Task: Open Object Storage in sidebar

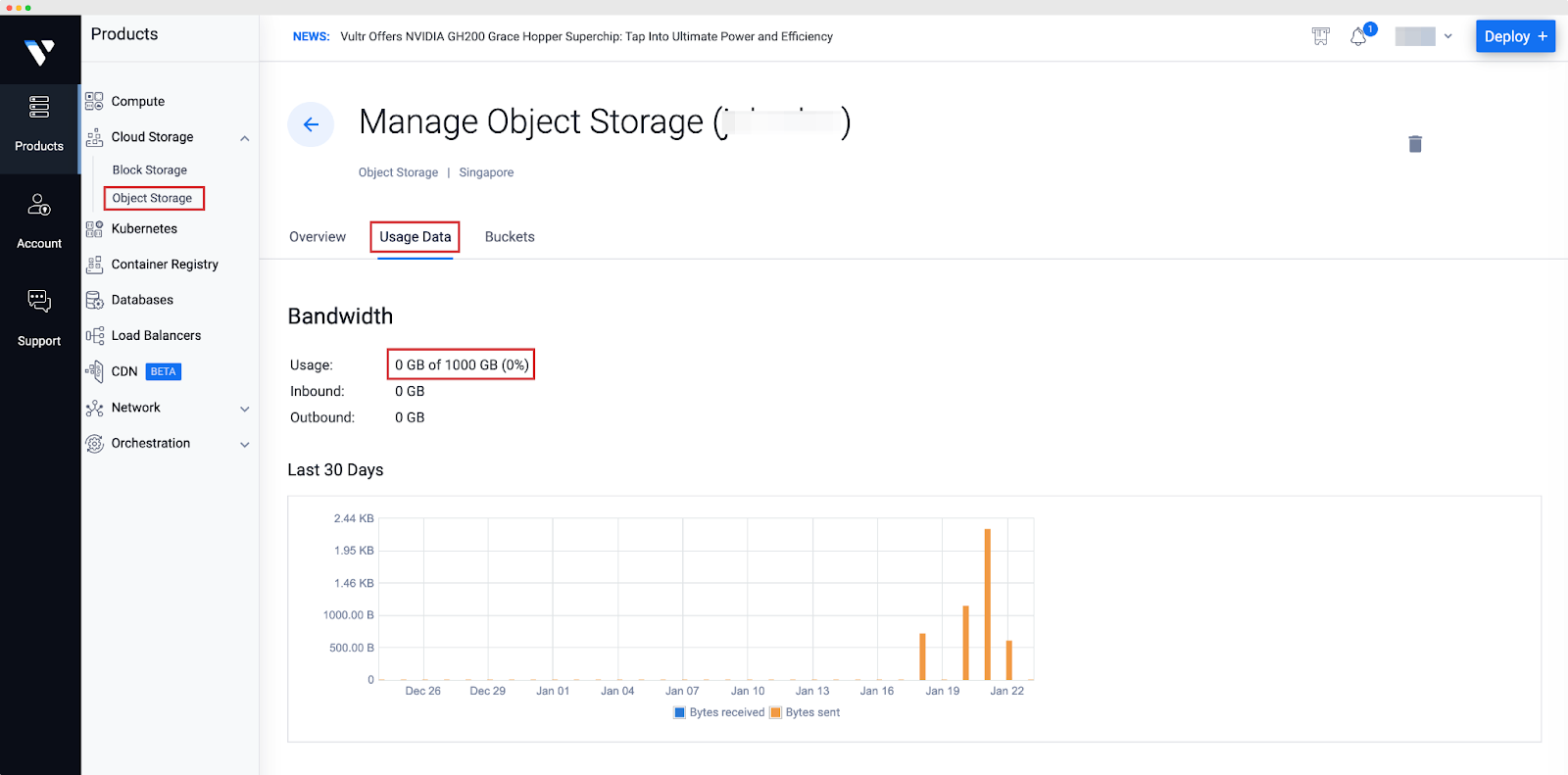Action: [152, 198]
